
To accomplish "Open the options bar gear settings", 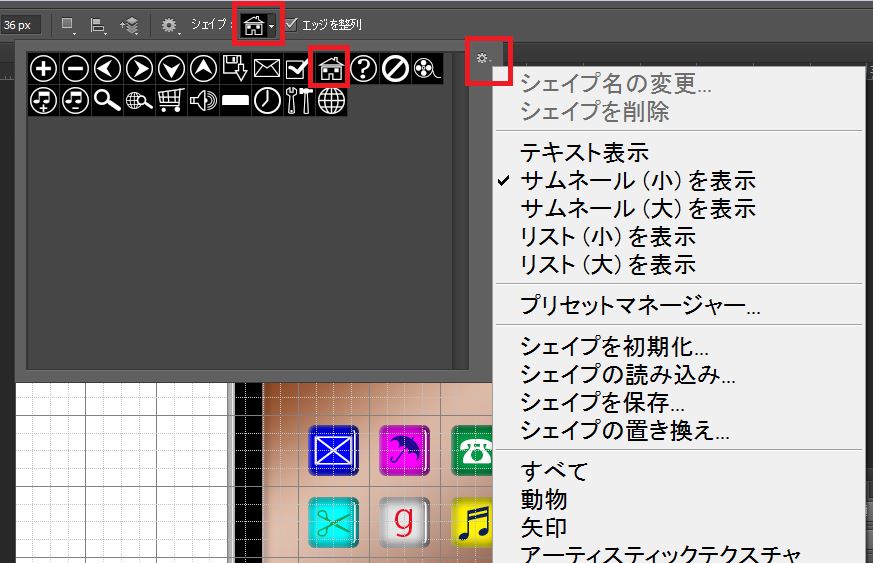I will [x=169, y=25].
